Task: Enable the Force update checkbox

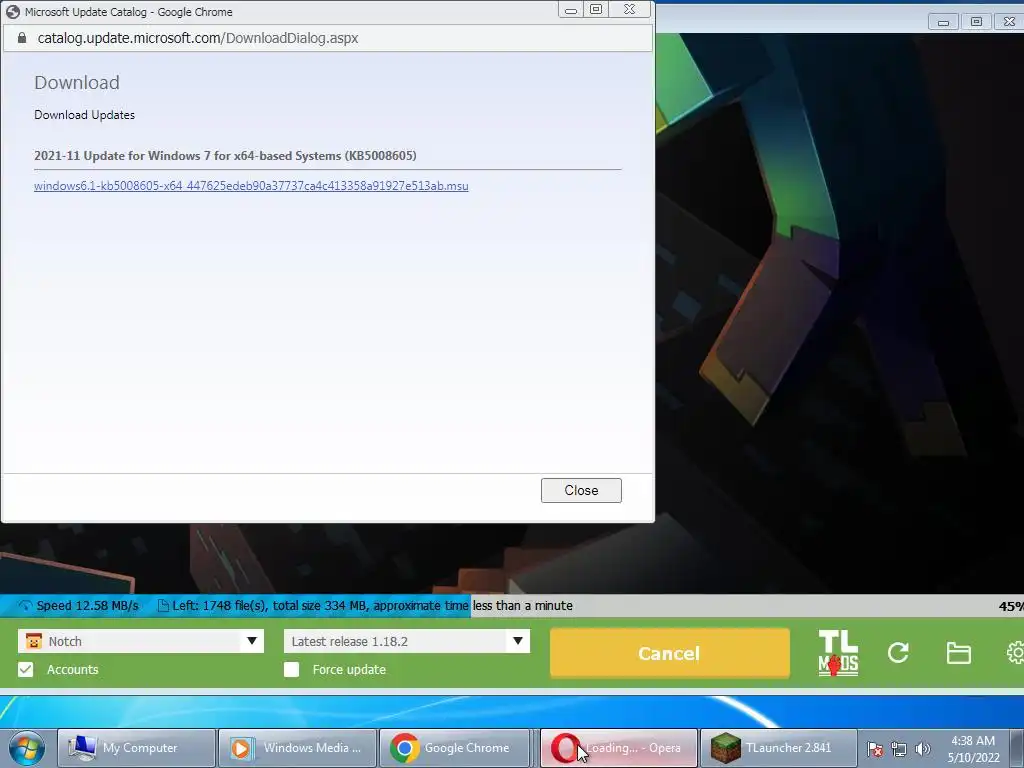Action: [291, 669]
